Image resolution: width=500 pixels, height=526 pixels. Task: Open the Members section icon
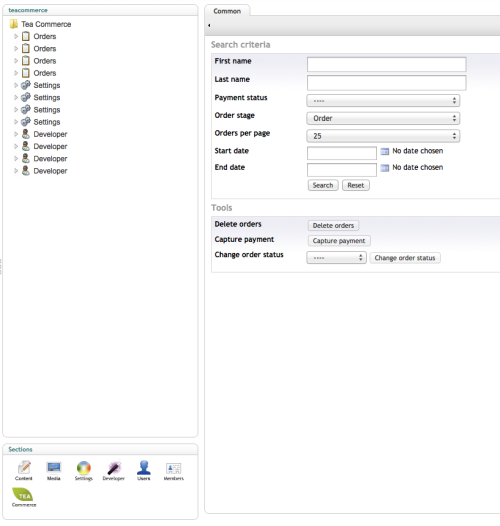pos(173,468)
